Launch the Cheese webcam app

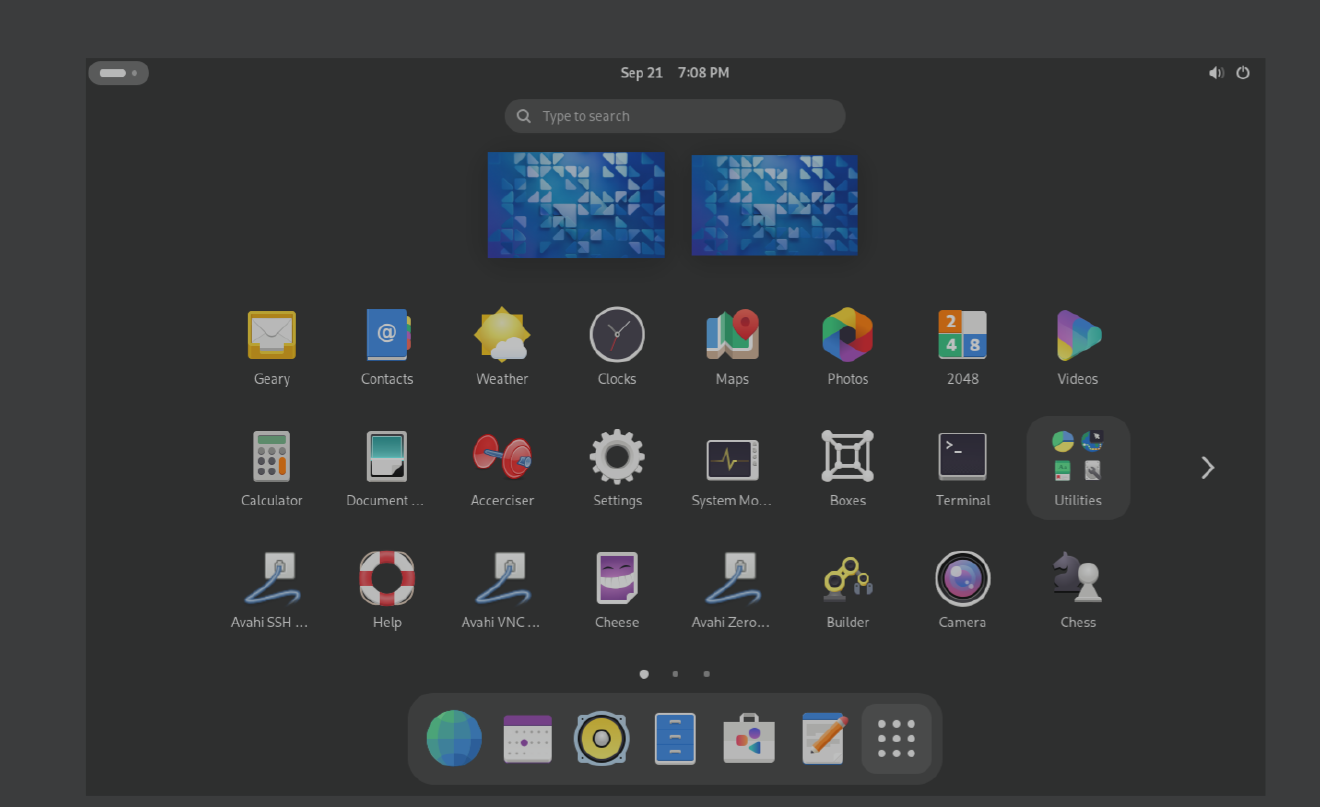616,588
